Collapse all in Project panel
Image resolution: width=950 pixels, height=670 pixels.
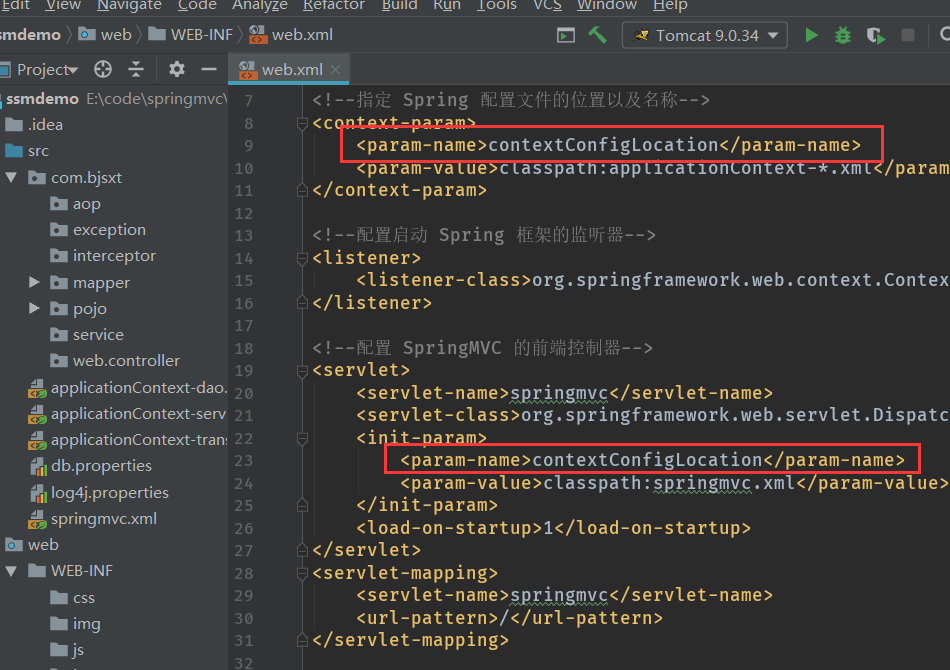136,69
